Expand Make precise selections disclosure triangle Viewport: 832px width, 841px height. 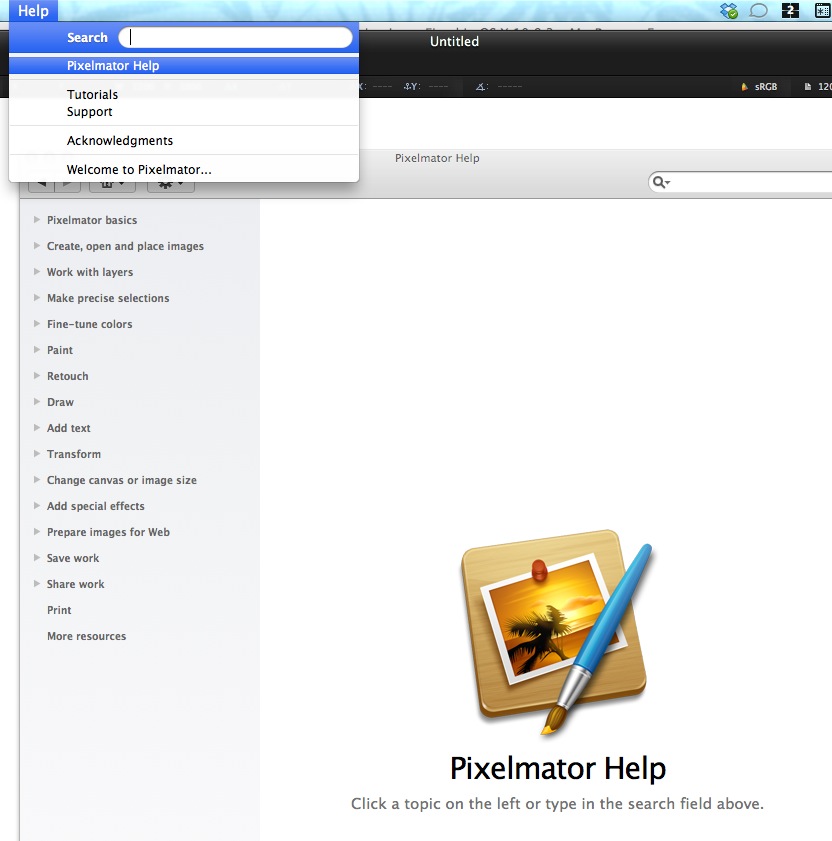tap(36, 298)
